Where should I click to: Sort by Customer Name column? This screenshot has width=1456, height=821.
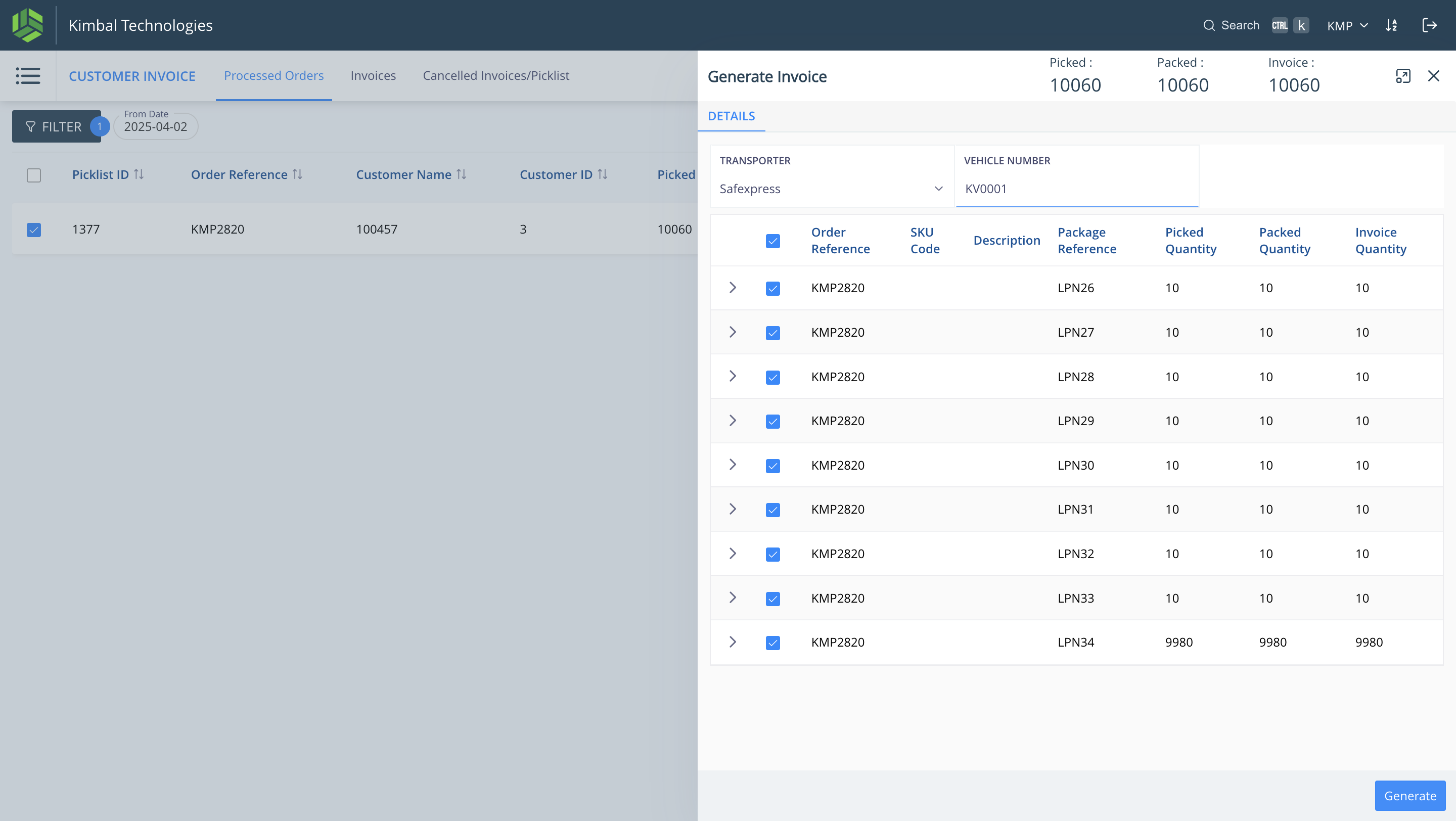coord(461,174)
